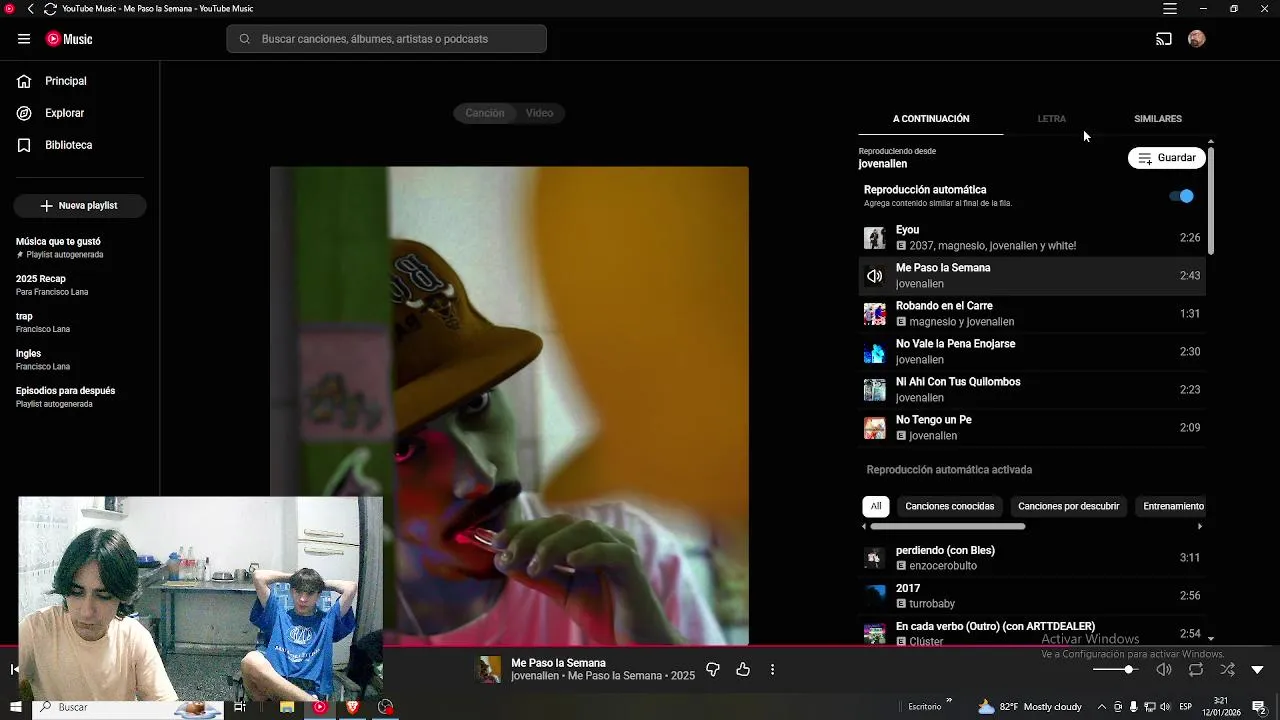Select the Canciones conocidas chip
Screen dimensions: 1280x720
[950, 506]
